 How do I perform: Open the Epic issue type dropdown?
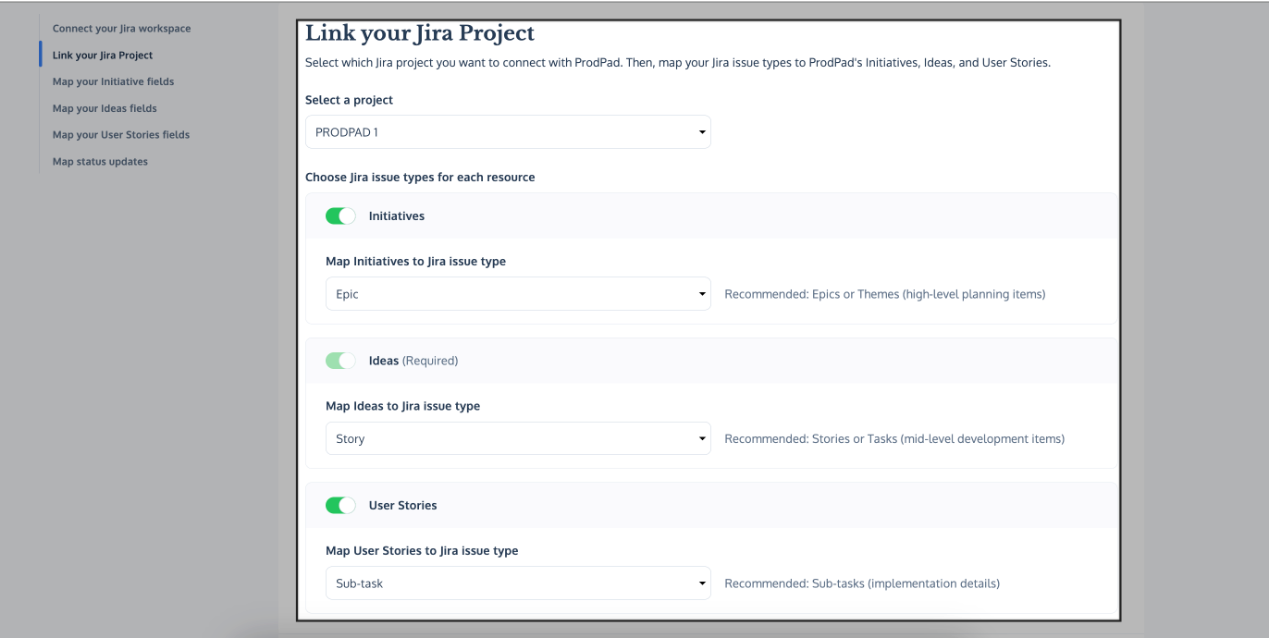pyautogui.click(x=518, y=295)
